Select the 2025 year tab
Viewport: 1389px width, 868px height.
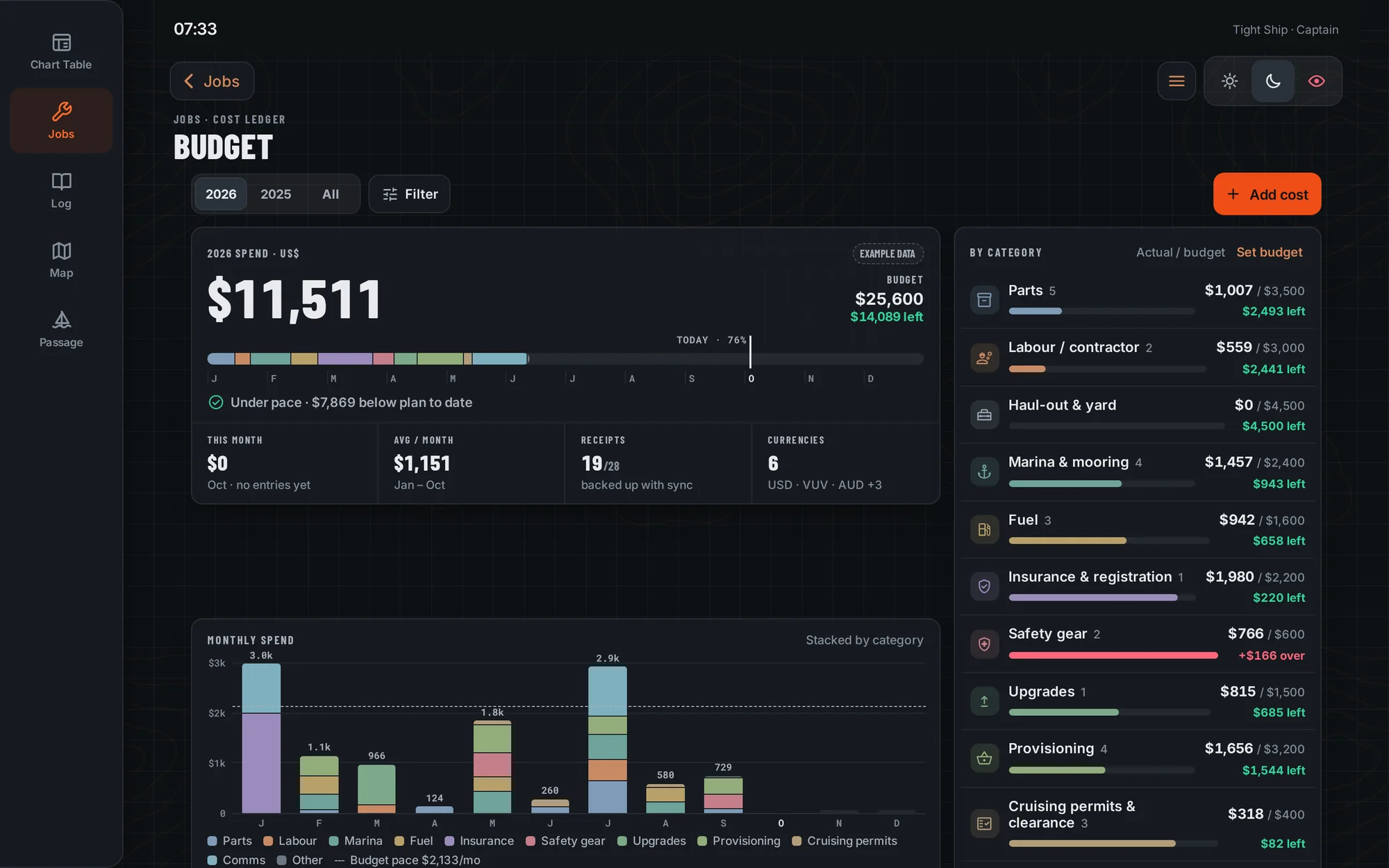pyautogui.click(x=276, y=194)
